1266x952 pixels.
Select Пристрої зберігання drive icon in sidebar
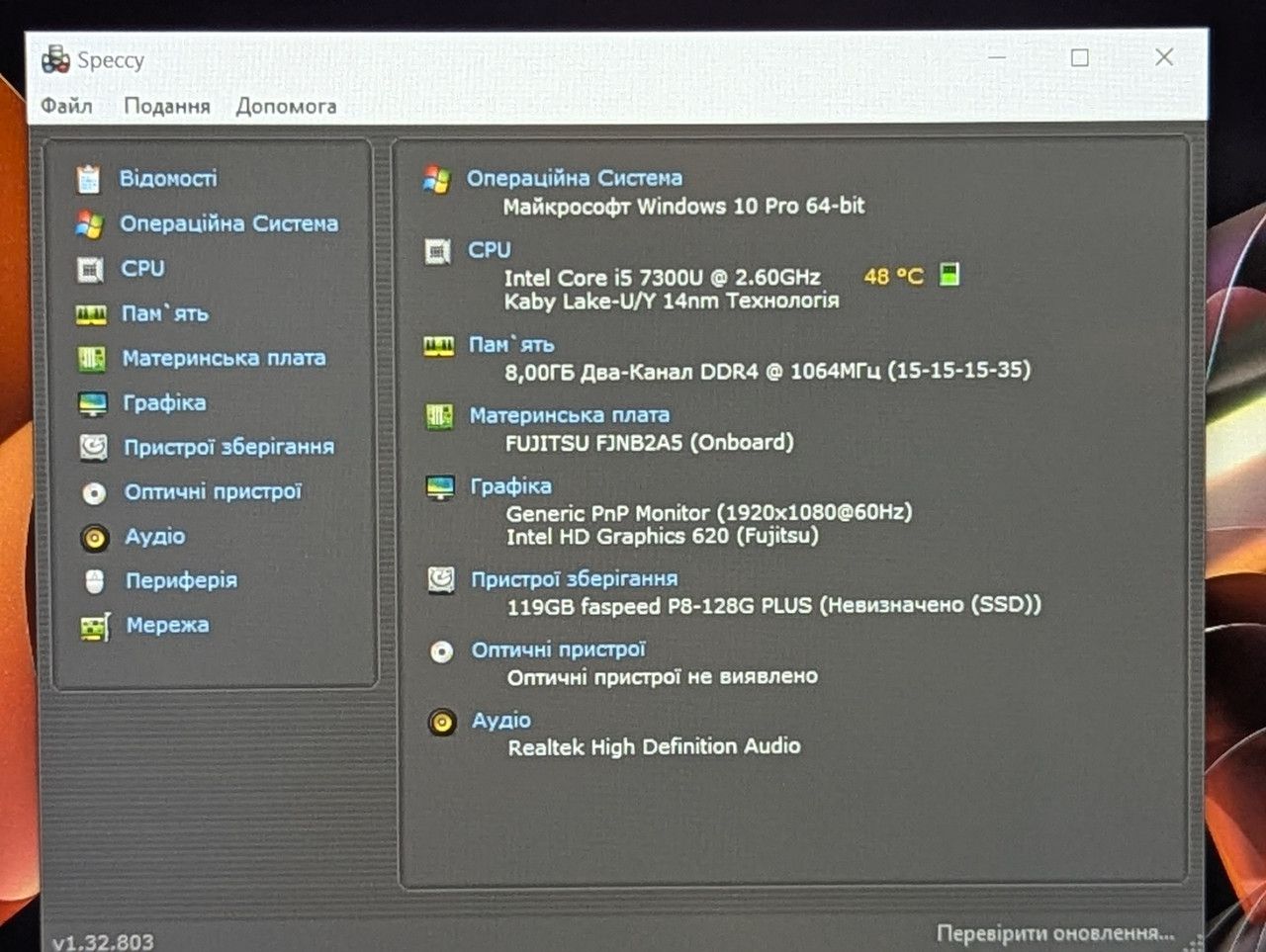click(x=93, y=448)
